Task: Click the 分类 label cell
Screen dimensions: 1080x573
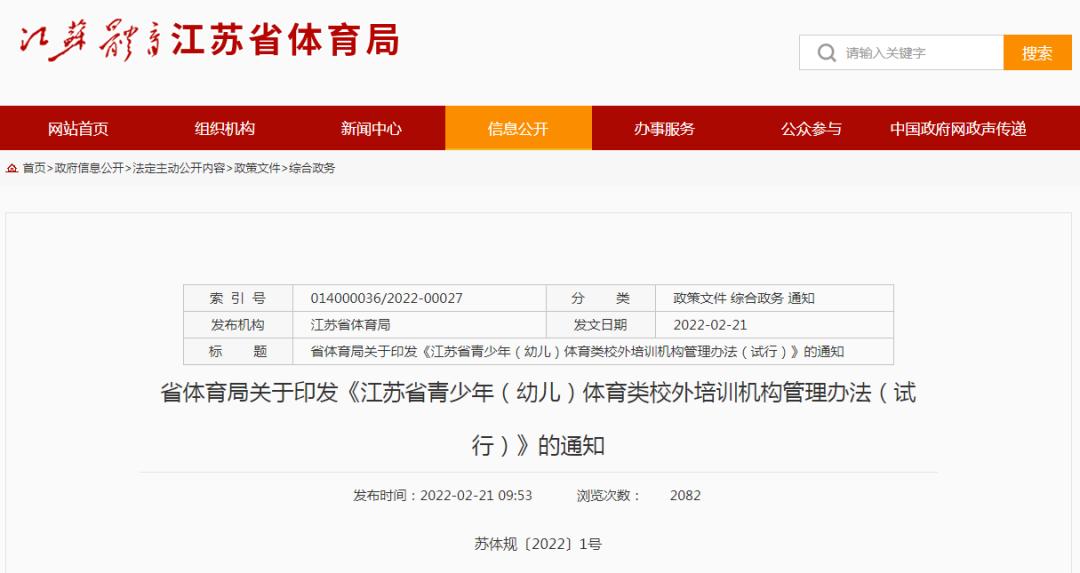Action: click(x=601, y=298)
